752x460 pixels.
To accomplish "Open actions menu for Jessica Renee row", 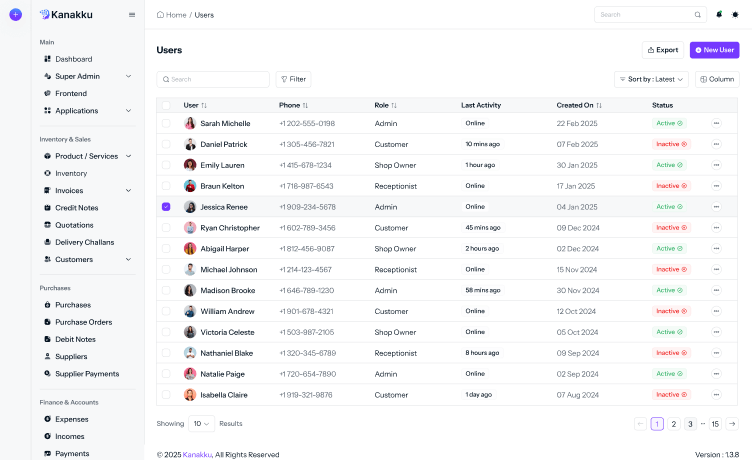I will pos(716,207).
